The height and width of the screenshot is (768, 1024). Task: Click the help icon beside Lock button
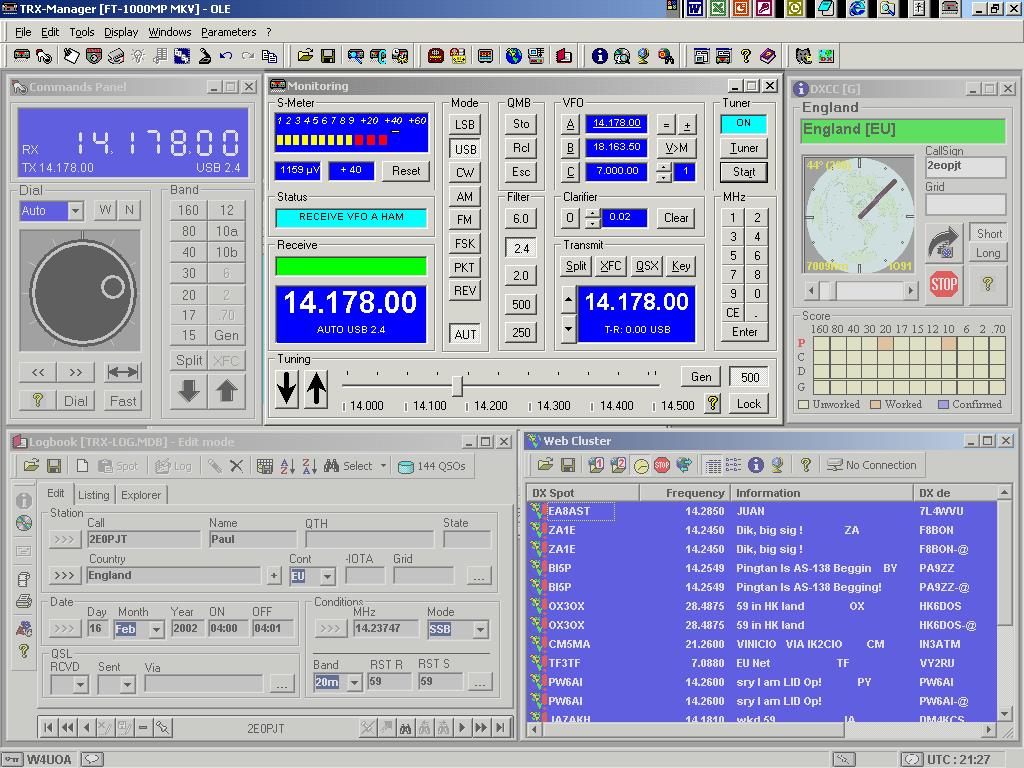click(712, 404)
